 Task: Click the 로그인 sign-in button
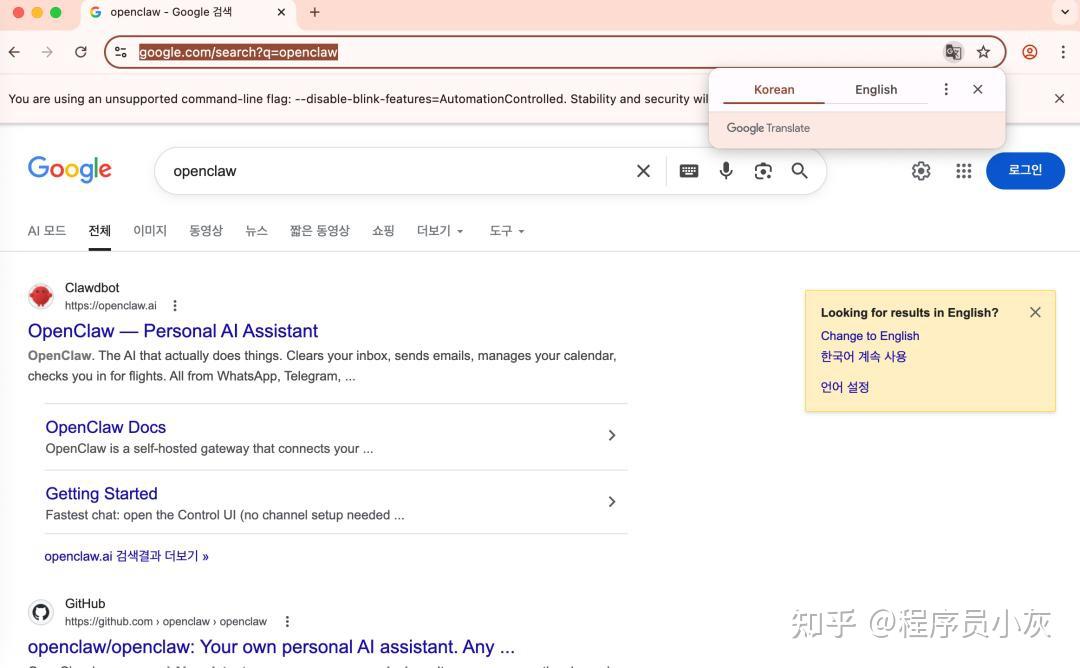1025,170
